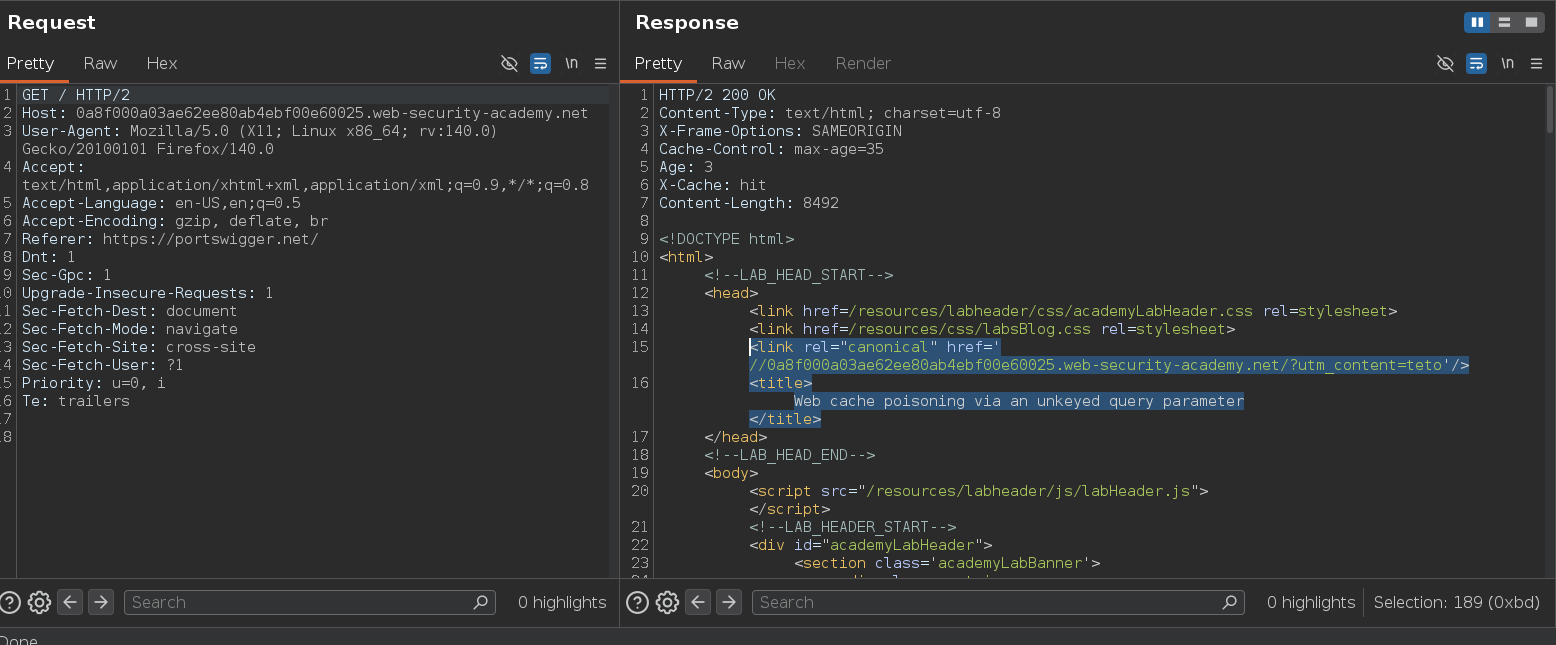Click 'Sec-Fetch-Site: cross-site' line

coord(139,347)
